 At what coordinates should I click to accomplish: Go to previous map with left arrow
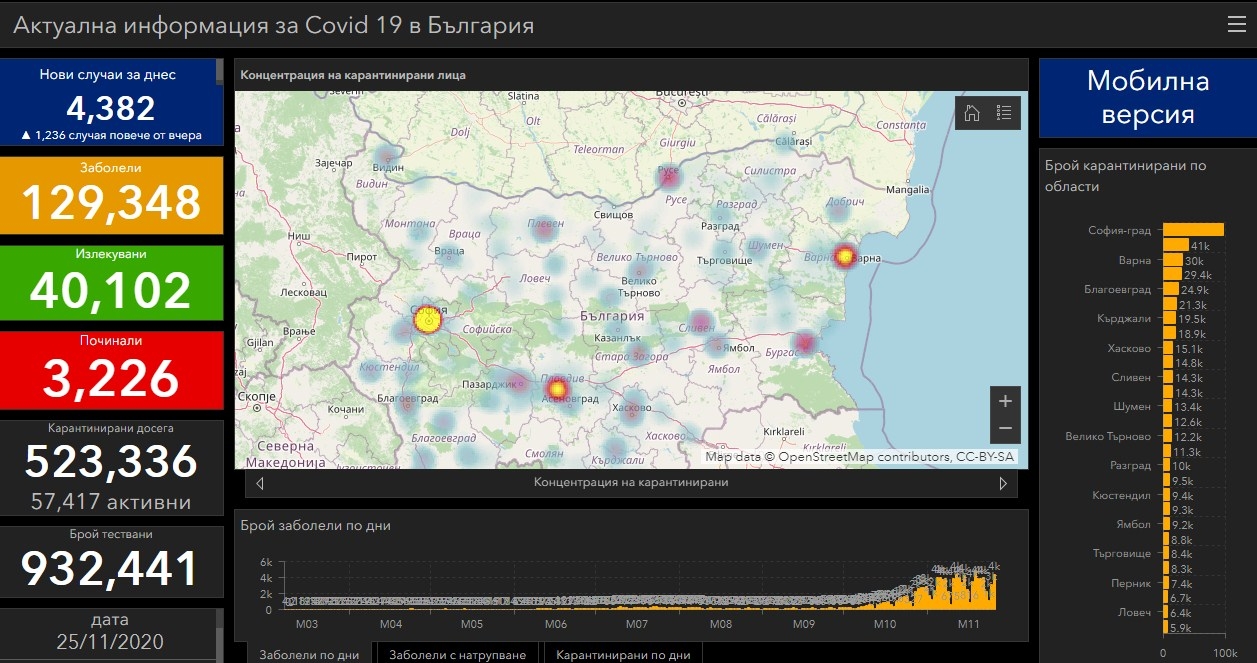click(x=260, y=483)
